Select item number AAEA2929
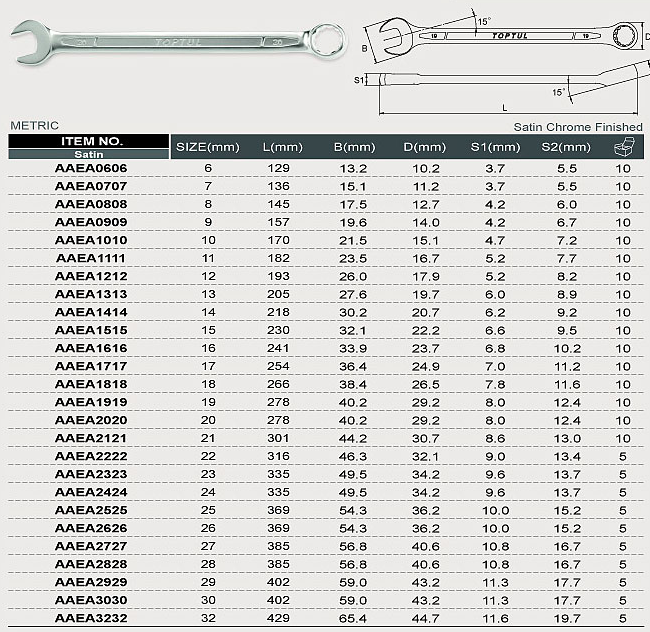 (x=91, y=582)
